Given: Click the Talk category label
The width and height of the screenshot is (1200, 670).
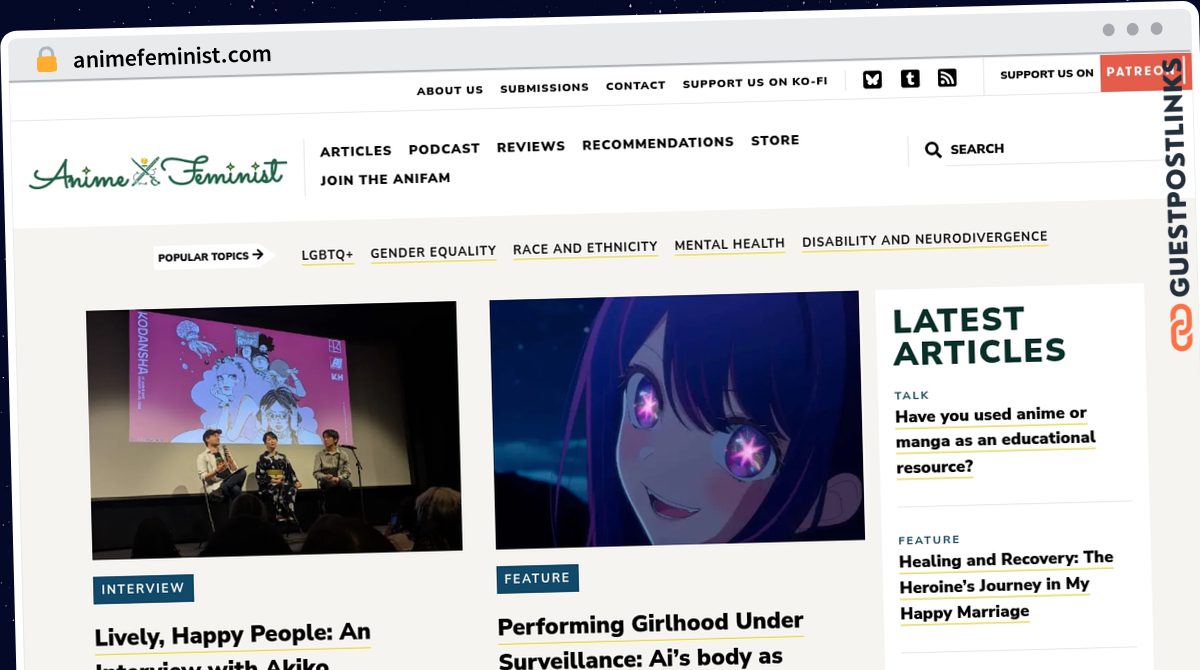Looking at the screenshot, I should [912, 395].
